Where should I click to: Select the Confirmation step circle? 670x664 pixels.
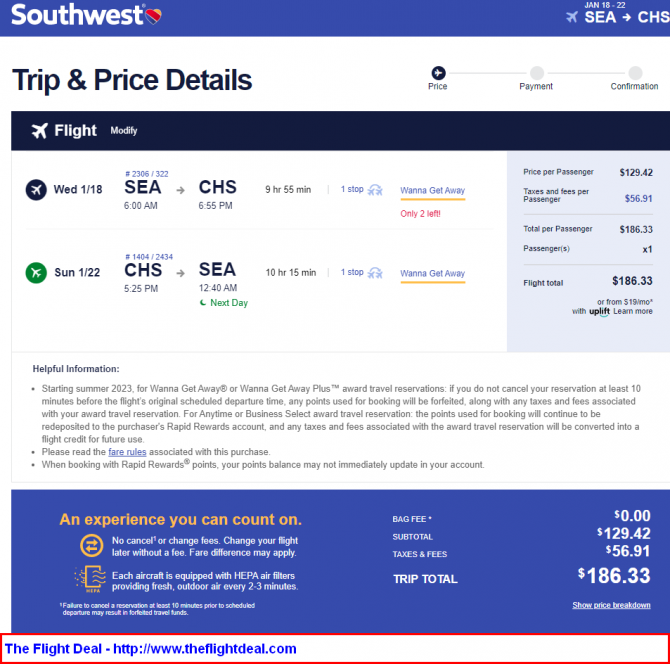coord(635,73)
